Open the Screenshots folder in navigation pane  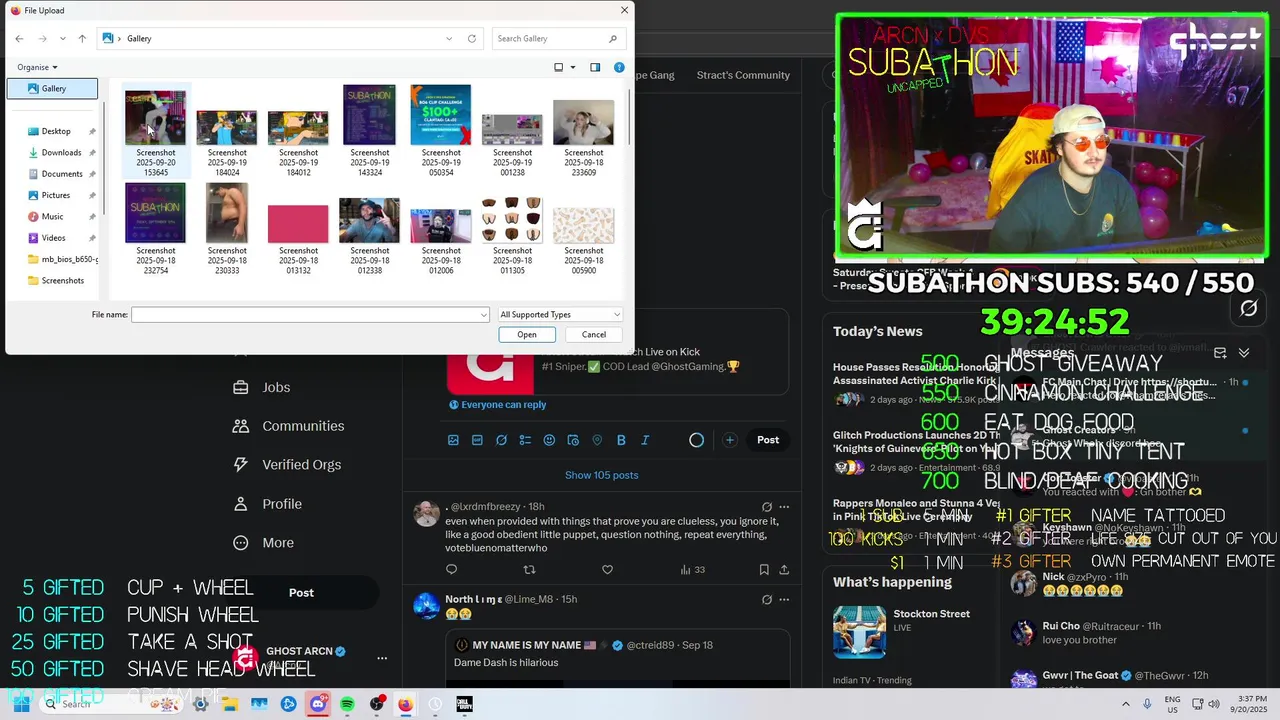(x=62, y=280)
